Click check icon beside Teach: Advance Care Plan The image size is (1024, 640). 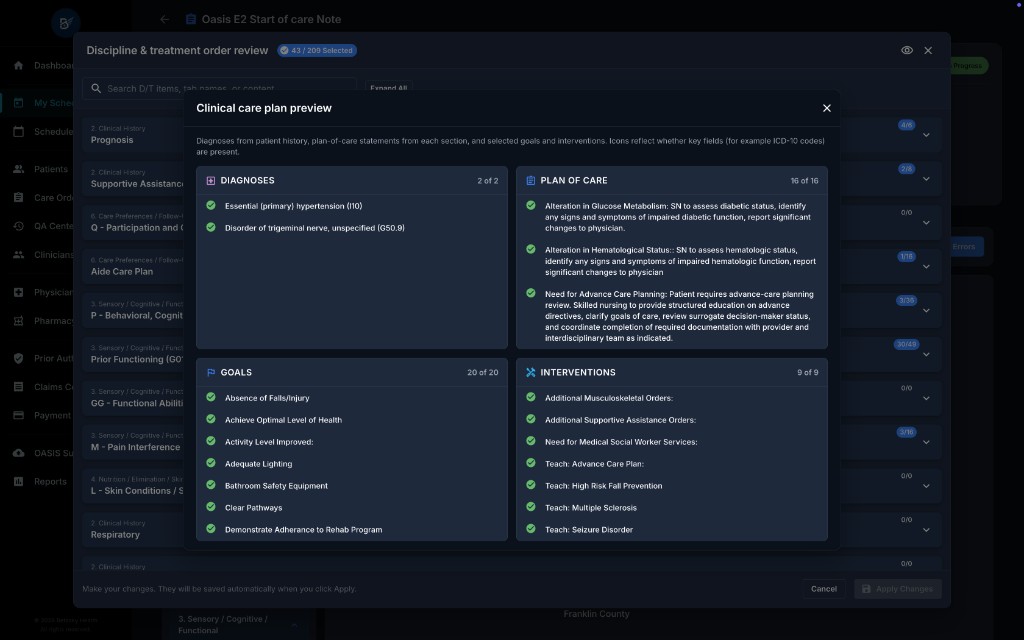(x=531, y=463)
